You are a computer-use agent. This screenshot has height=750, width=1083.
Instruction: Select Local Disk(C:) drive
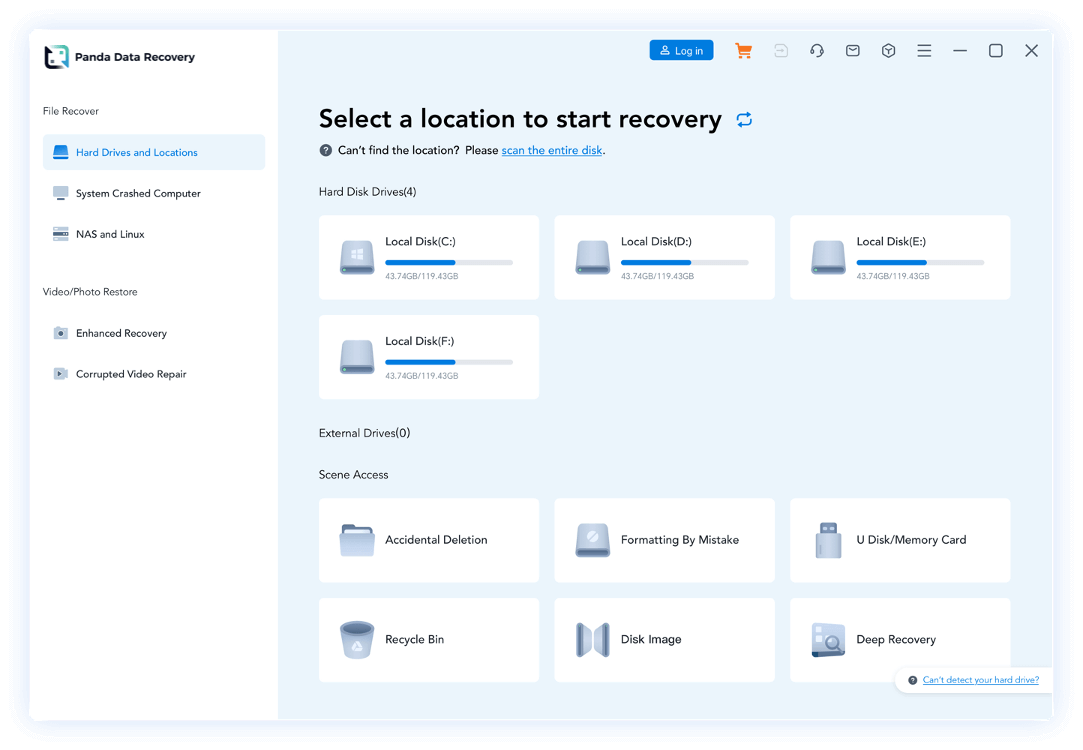pyautogui.click(x=428, y=257)
